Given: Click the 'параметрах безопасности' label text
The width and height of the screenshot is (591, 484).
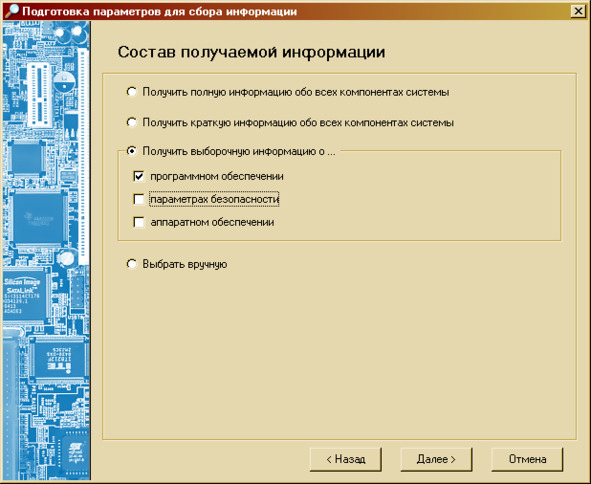Looking at the screenshot, I should pos(214,199).
